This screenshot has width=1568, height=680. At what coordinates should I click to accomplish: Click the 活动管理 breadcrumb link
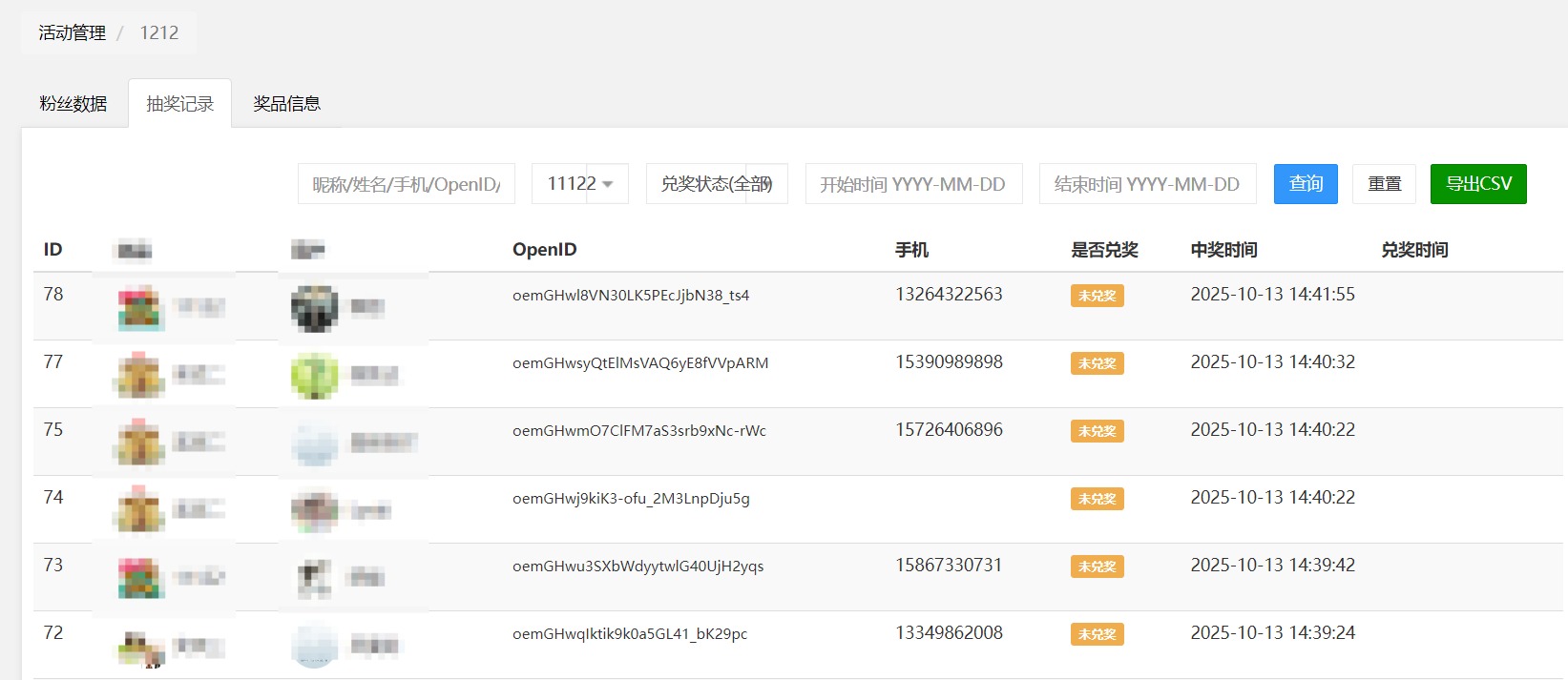72,32
